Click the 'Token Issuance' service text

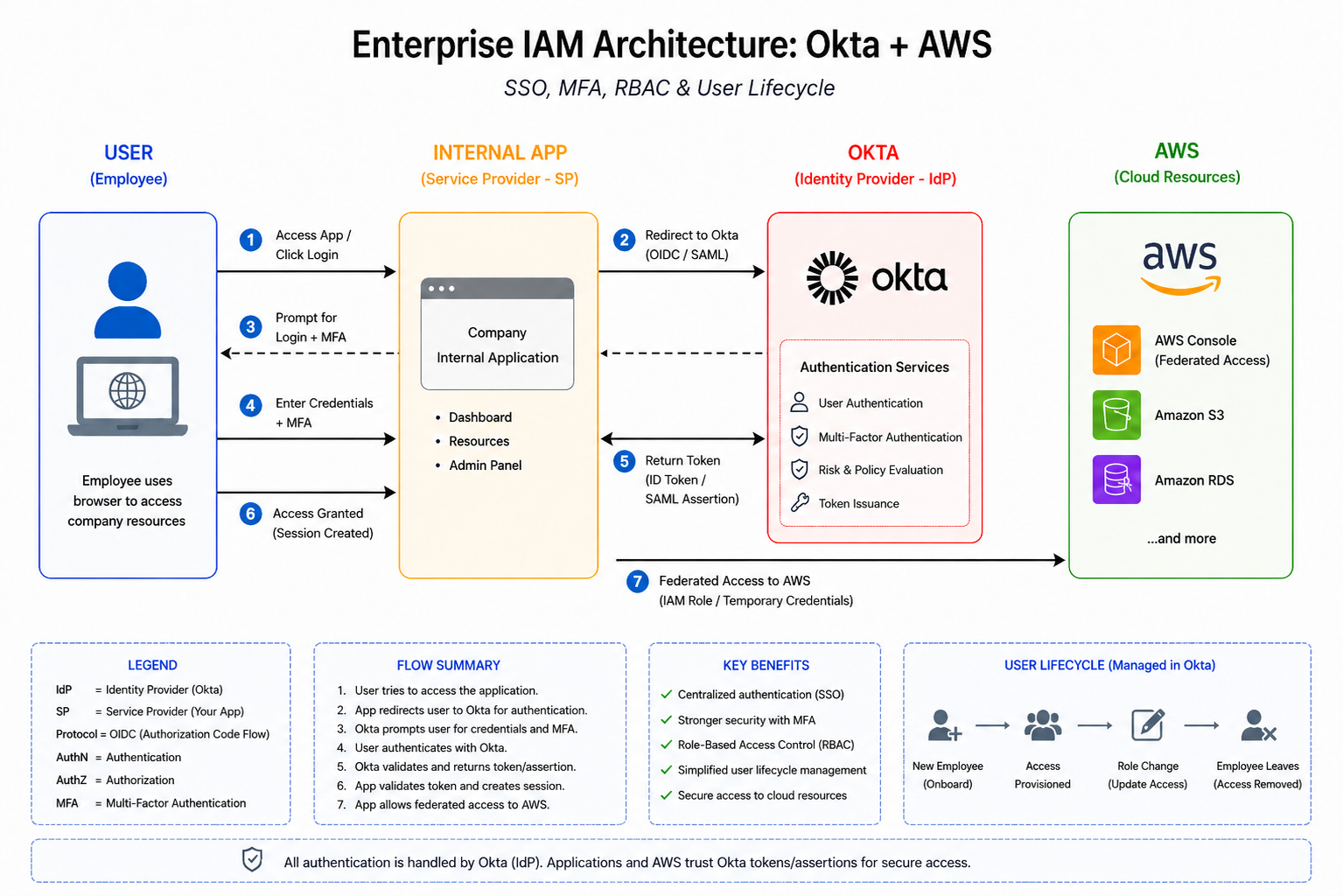(858, 504)
